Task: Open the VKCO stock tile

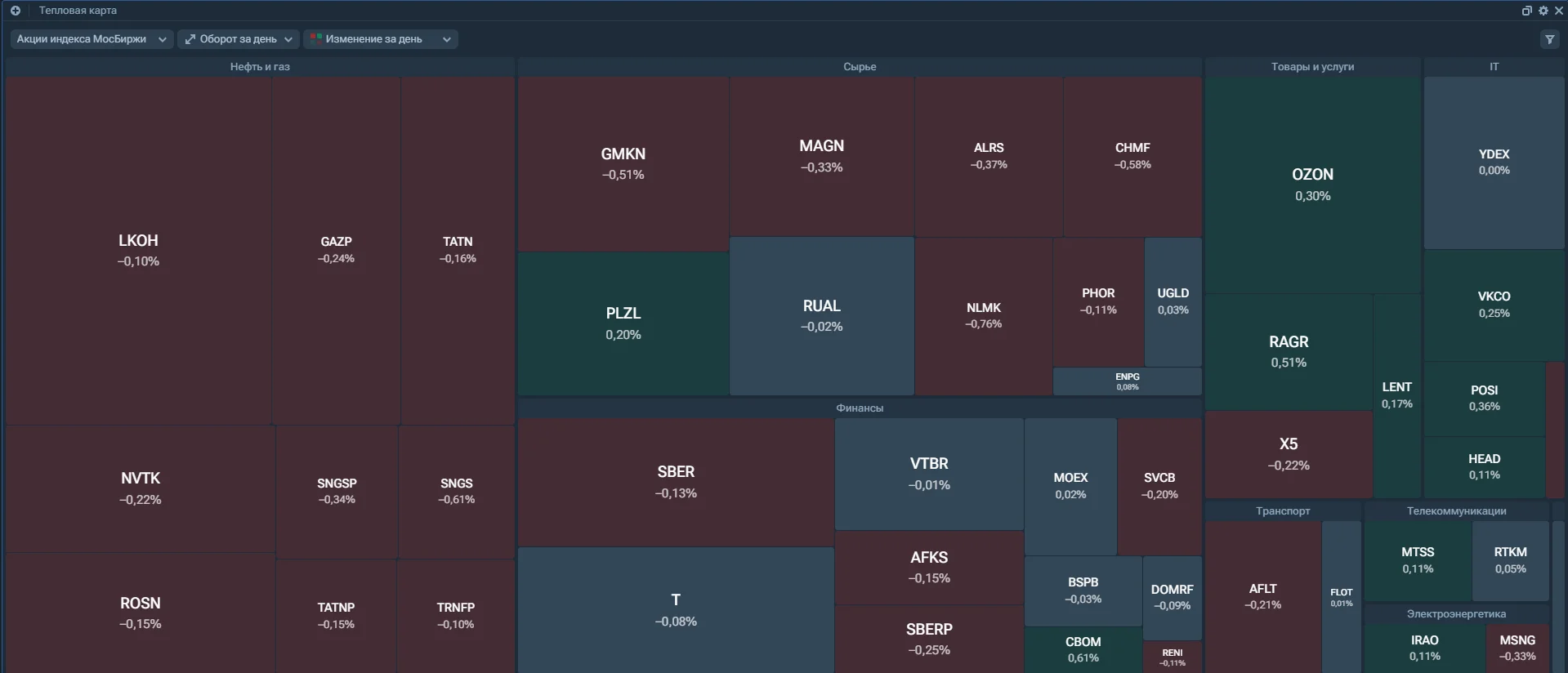Action: [x=1494, y=305]
